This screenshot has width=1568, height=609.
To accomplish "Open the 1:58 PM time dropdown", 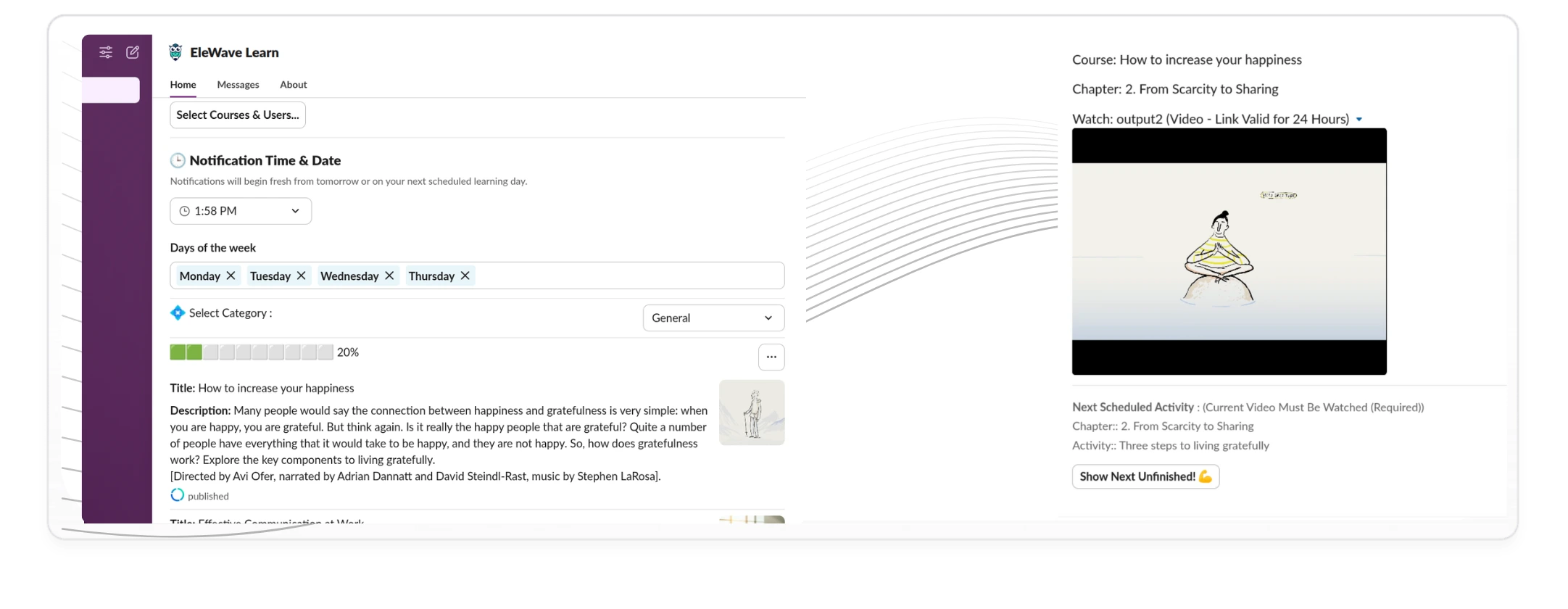I will 241,211.
